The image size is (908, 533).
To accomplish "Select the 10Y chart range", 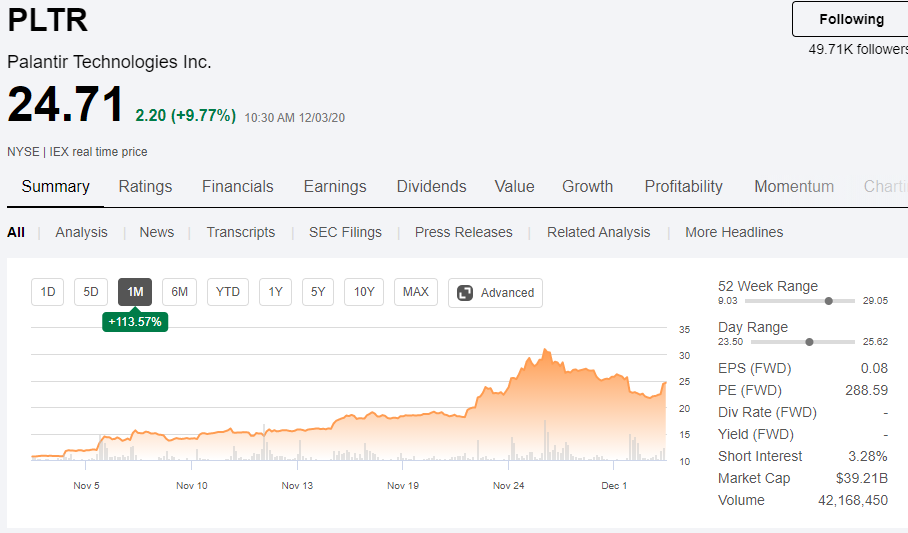I will (364, 292).
